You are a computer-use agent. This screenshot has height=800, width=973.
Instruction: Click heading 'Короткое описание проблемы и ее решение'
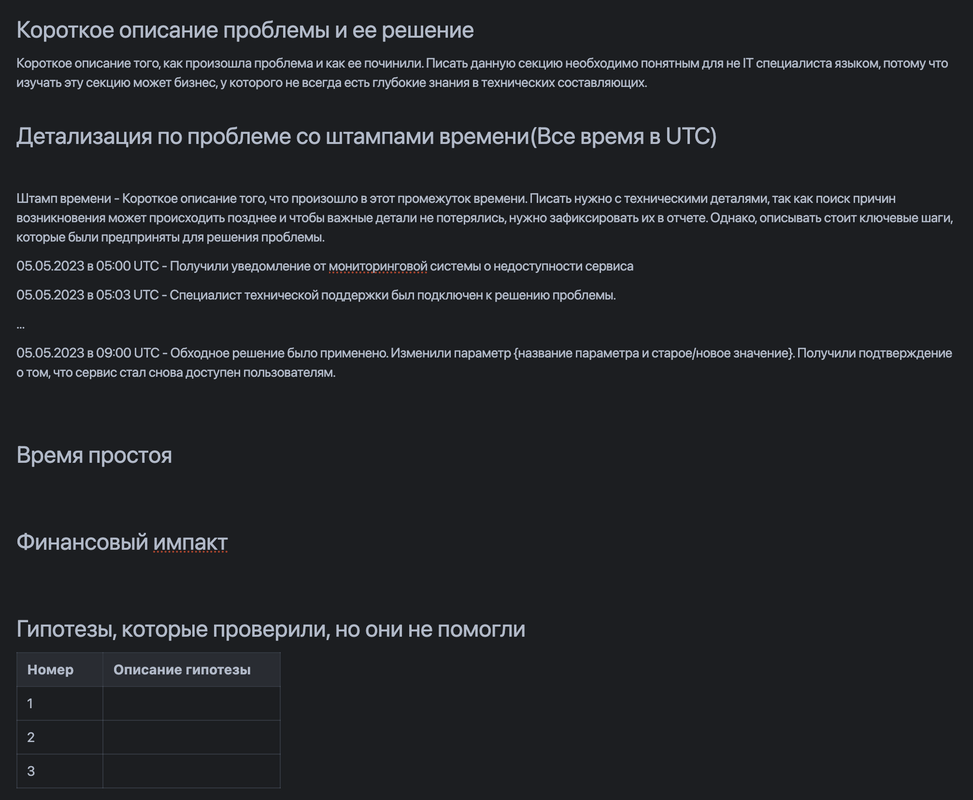pos(245,30)
